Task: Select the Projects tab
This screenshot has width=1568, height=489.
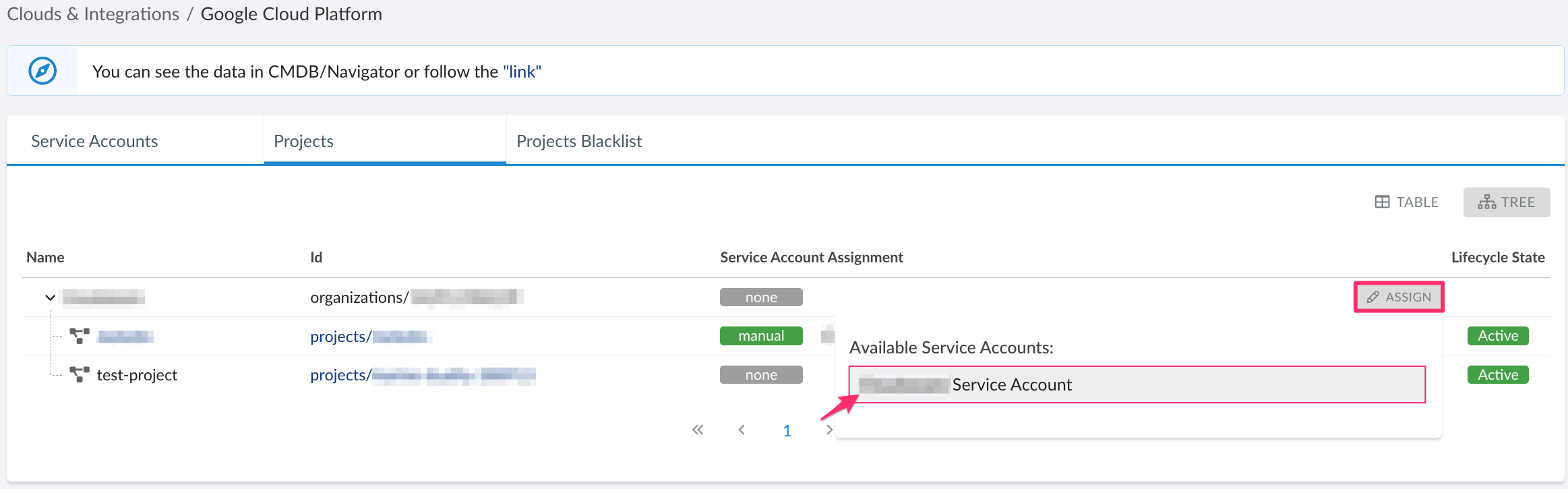Action: pos(303,141)
